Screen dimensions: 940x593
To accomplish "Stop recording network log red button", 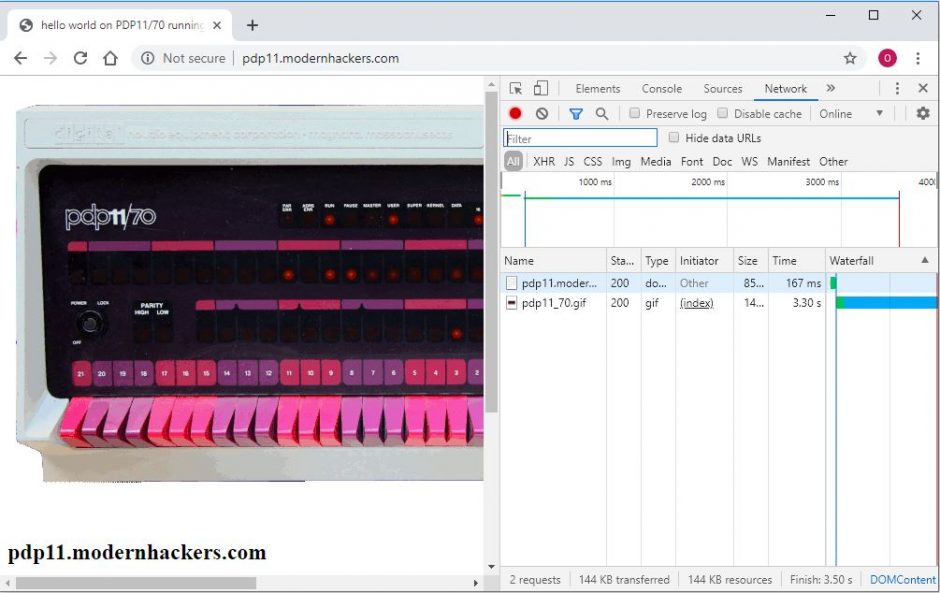I will (x=515, y=113).
